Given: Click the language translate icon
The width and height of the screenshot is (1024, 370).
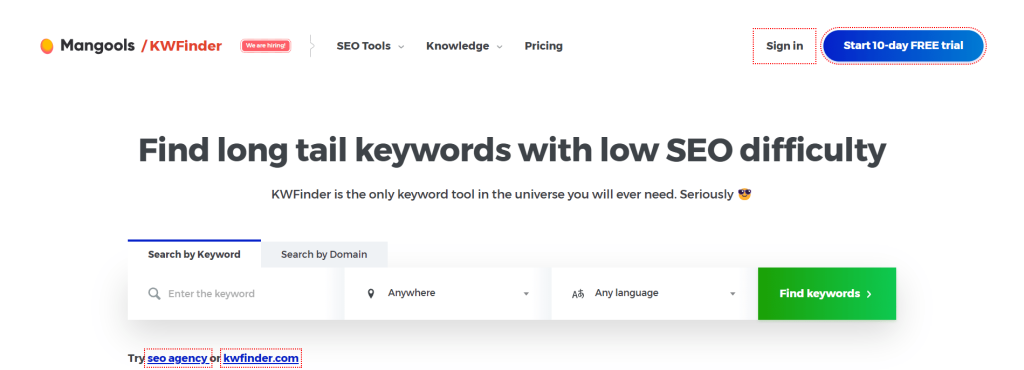Looking at the screenshot, I should pyautogui.click(x=578, y=294).
